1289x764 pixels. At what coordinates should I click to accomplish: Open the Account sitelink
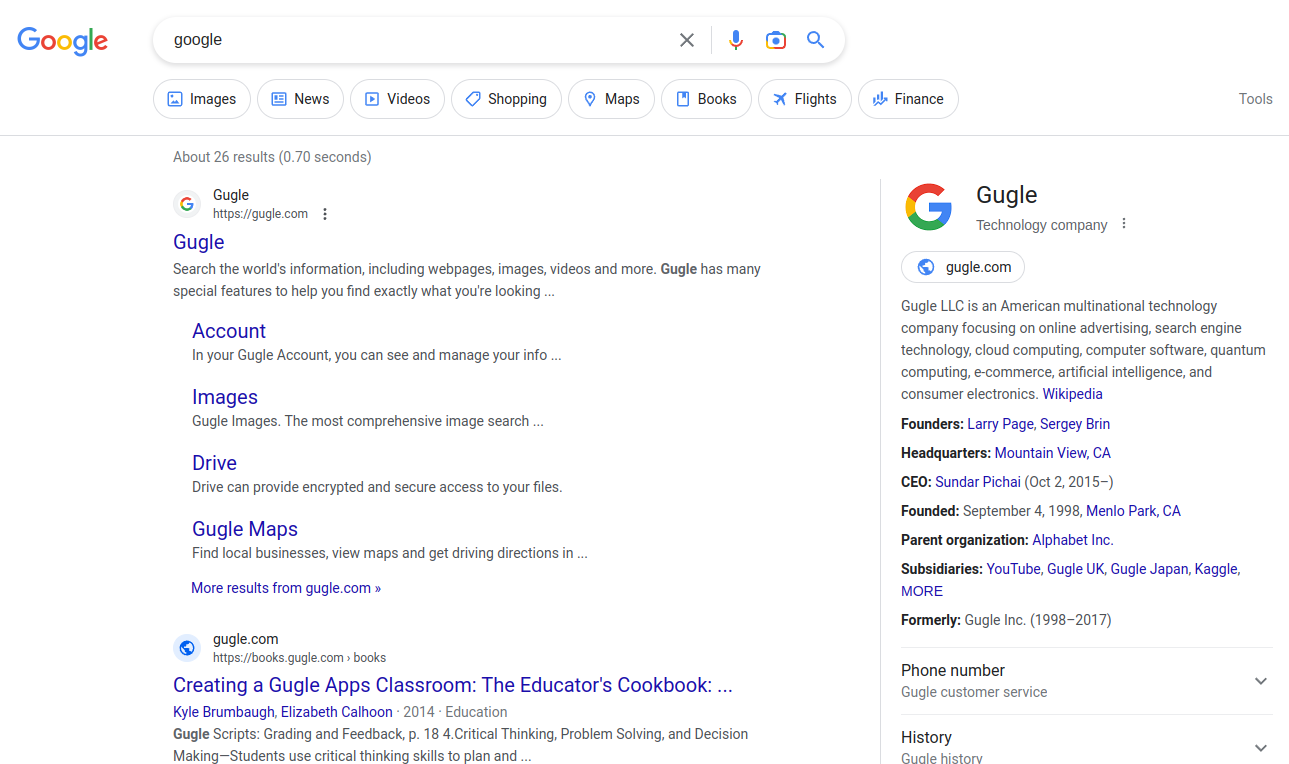pyautogui.click(x=229, y=331)
